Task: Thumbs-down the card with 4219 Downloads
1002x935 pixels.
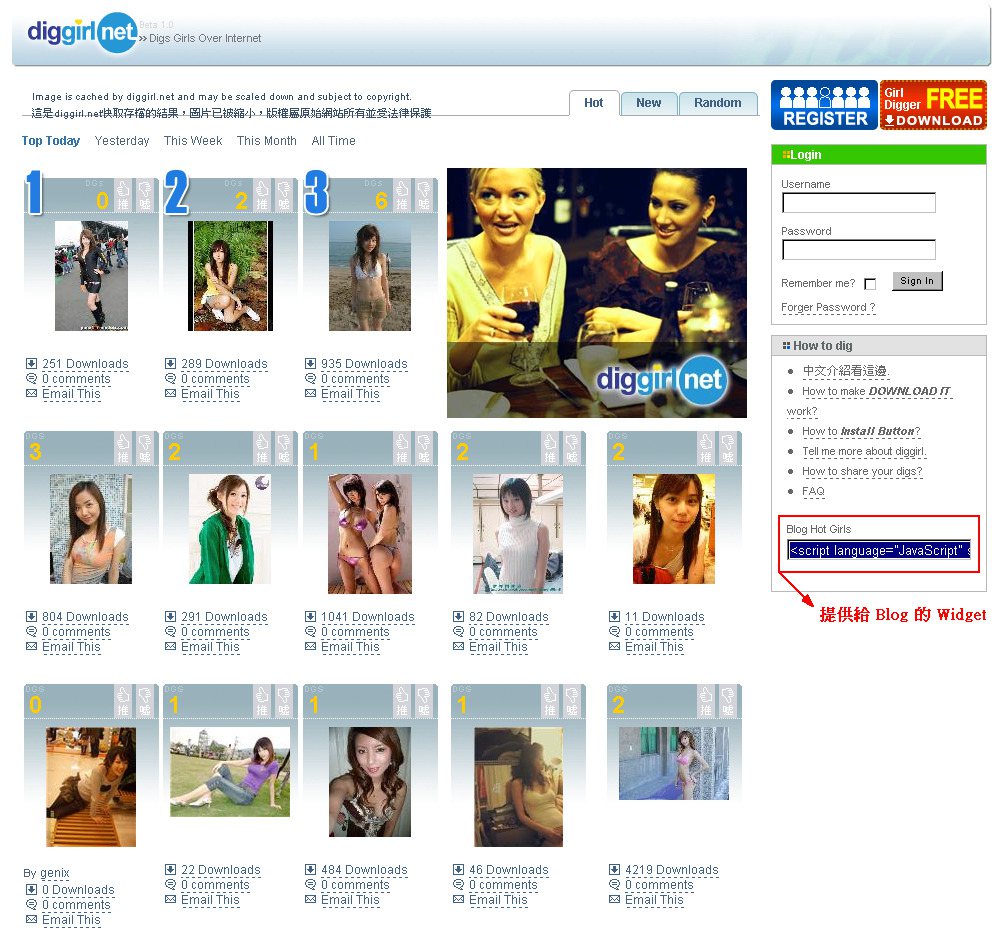Action: coord(727,701)
